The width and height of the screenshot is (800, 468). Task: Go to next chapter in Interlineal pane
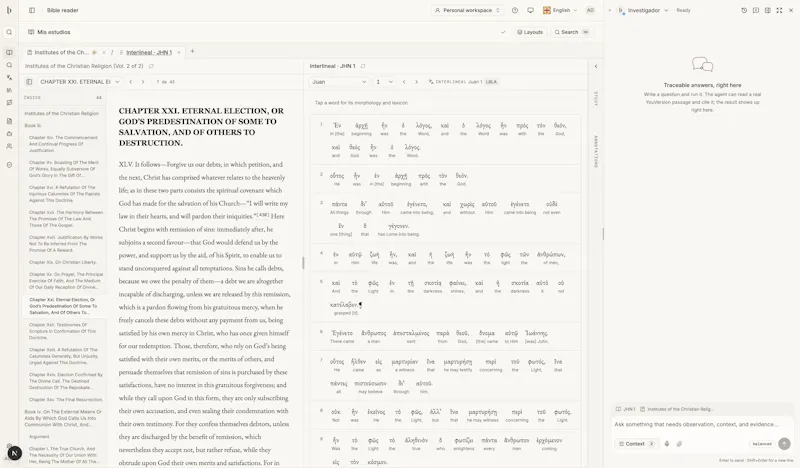tap(416, 82)
